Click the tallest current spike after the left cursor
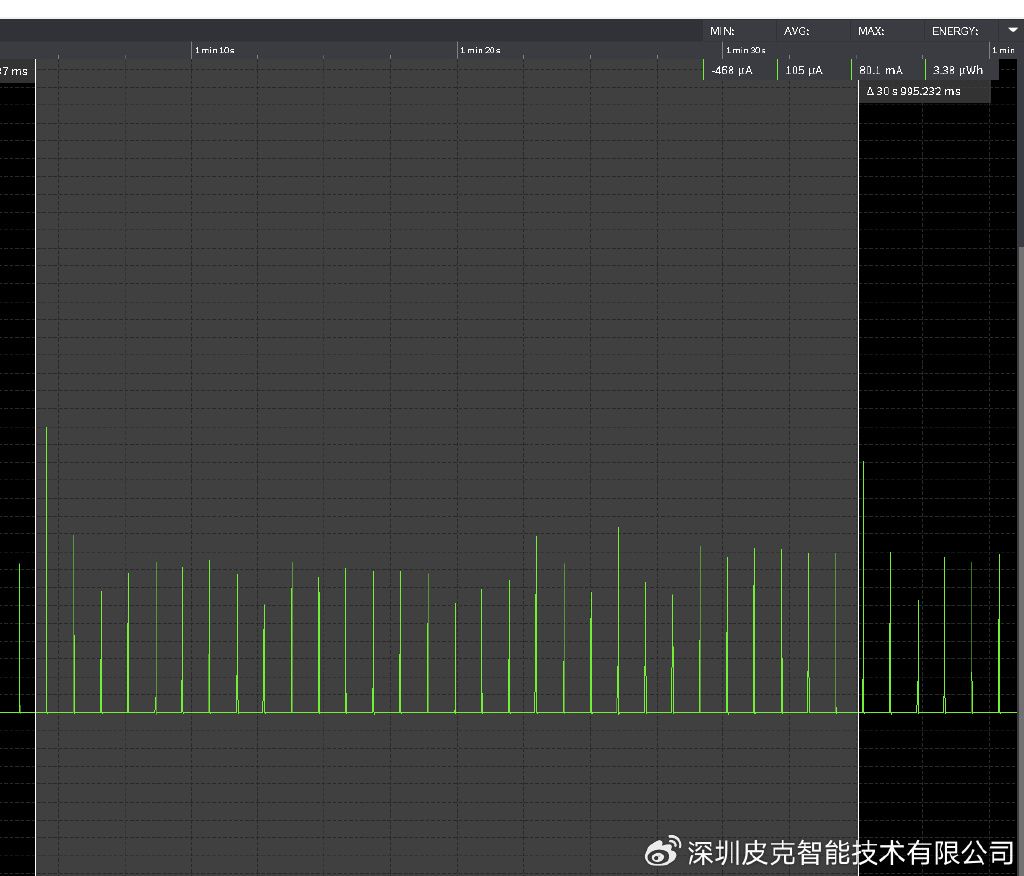Image resolution: width=1024 pixels, height=876 pixels. [x=46, y=570]
